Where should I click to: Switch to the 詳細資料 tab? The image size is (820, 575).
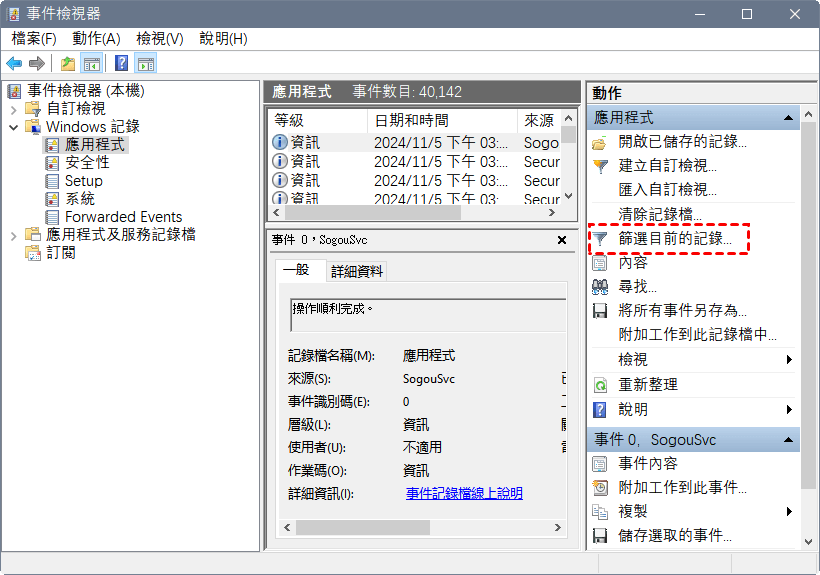coord(357,271)
